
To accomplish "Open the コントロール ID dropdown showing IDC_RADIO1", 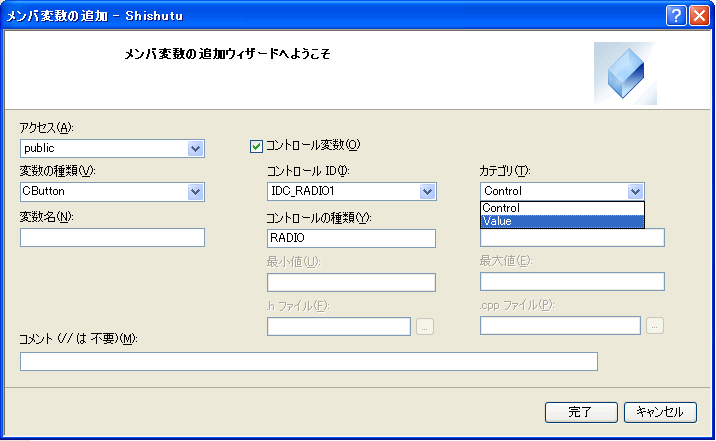I will 427,192.
